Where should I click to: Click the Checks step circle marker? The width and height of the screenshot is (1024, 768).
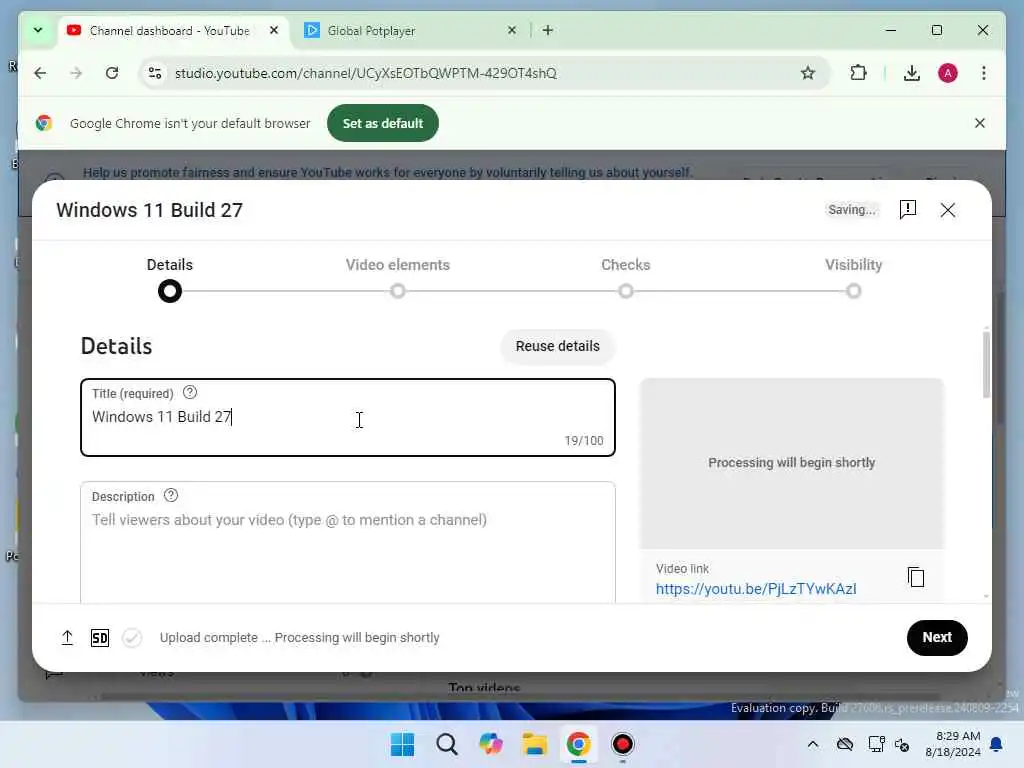pos(626,291)
